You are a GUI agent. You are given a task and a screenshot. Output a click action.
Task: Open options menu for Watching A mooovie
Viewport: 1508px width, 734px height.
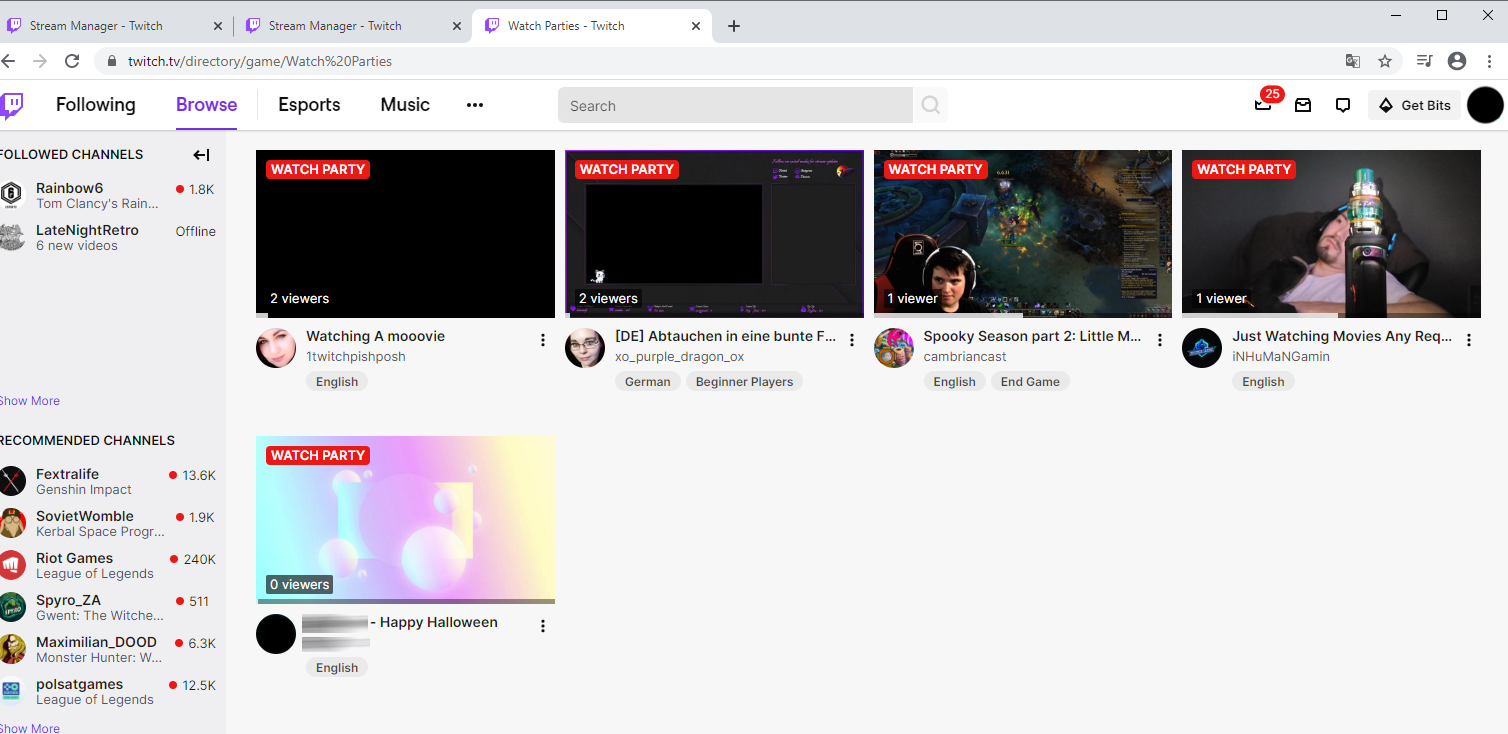[543, 340]
